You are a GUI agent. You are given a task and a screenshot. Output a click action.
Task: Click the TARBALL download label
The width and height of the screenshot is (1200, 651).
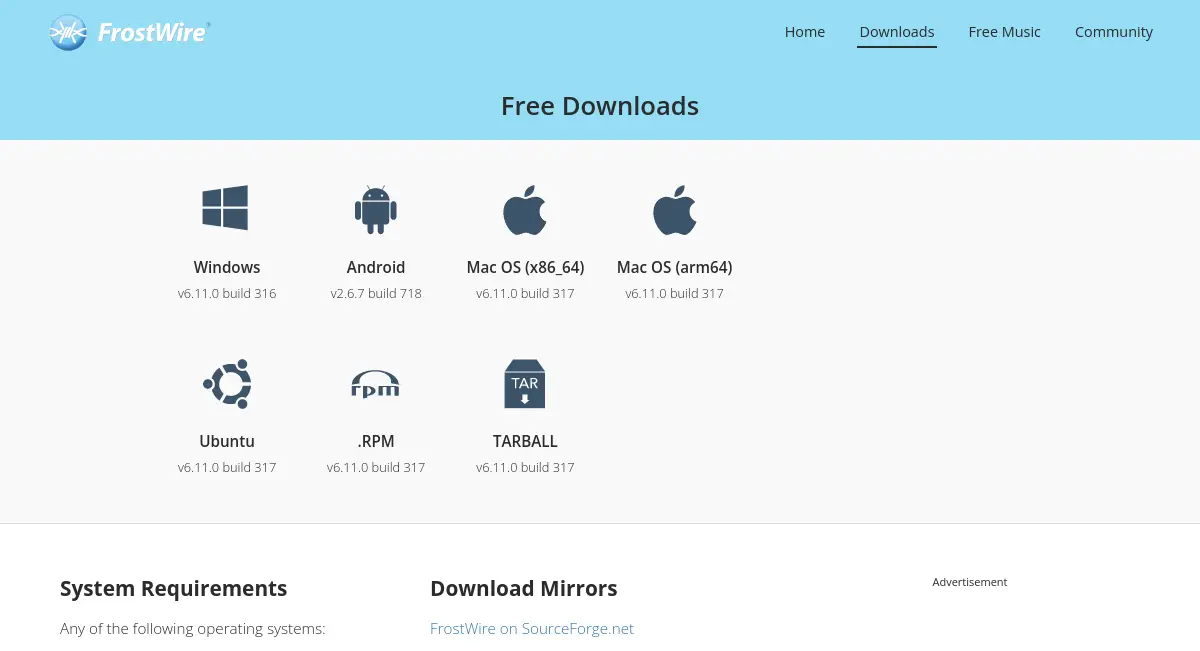pos(525,441)
